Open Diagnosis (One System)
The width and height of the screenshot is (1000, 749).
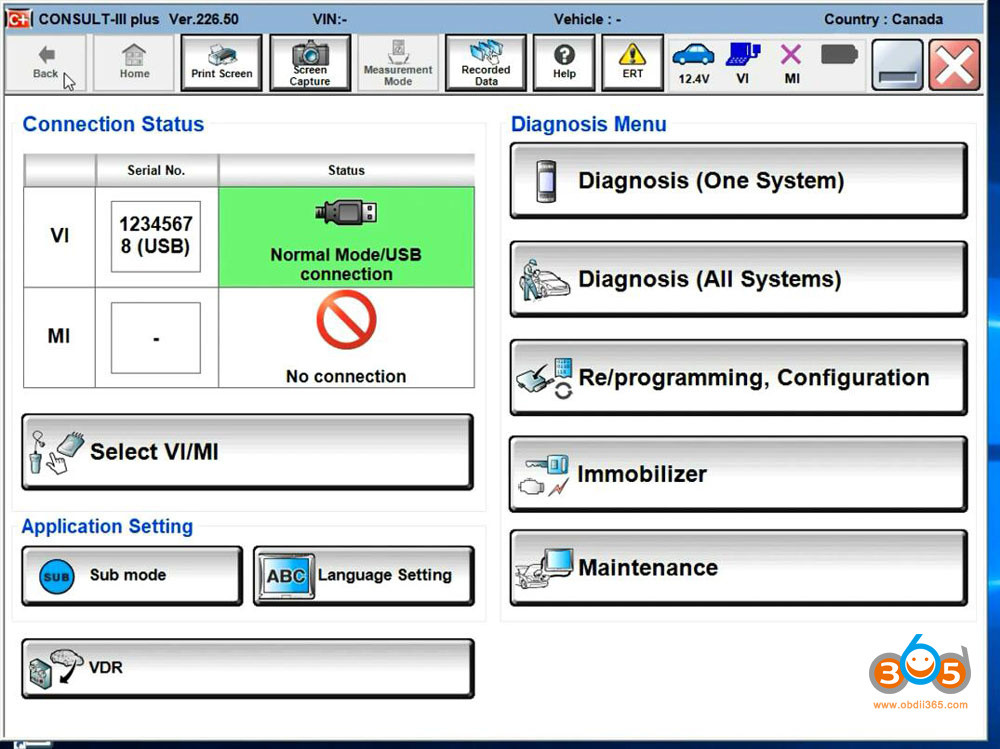coord(738,181)
